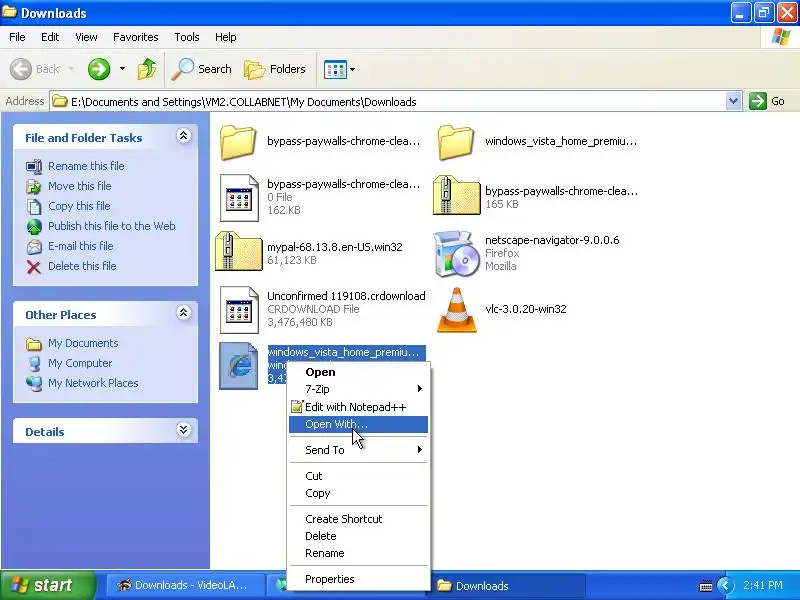
Task: Click Publish this file to the Web
Action: point(112,226)
